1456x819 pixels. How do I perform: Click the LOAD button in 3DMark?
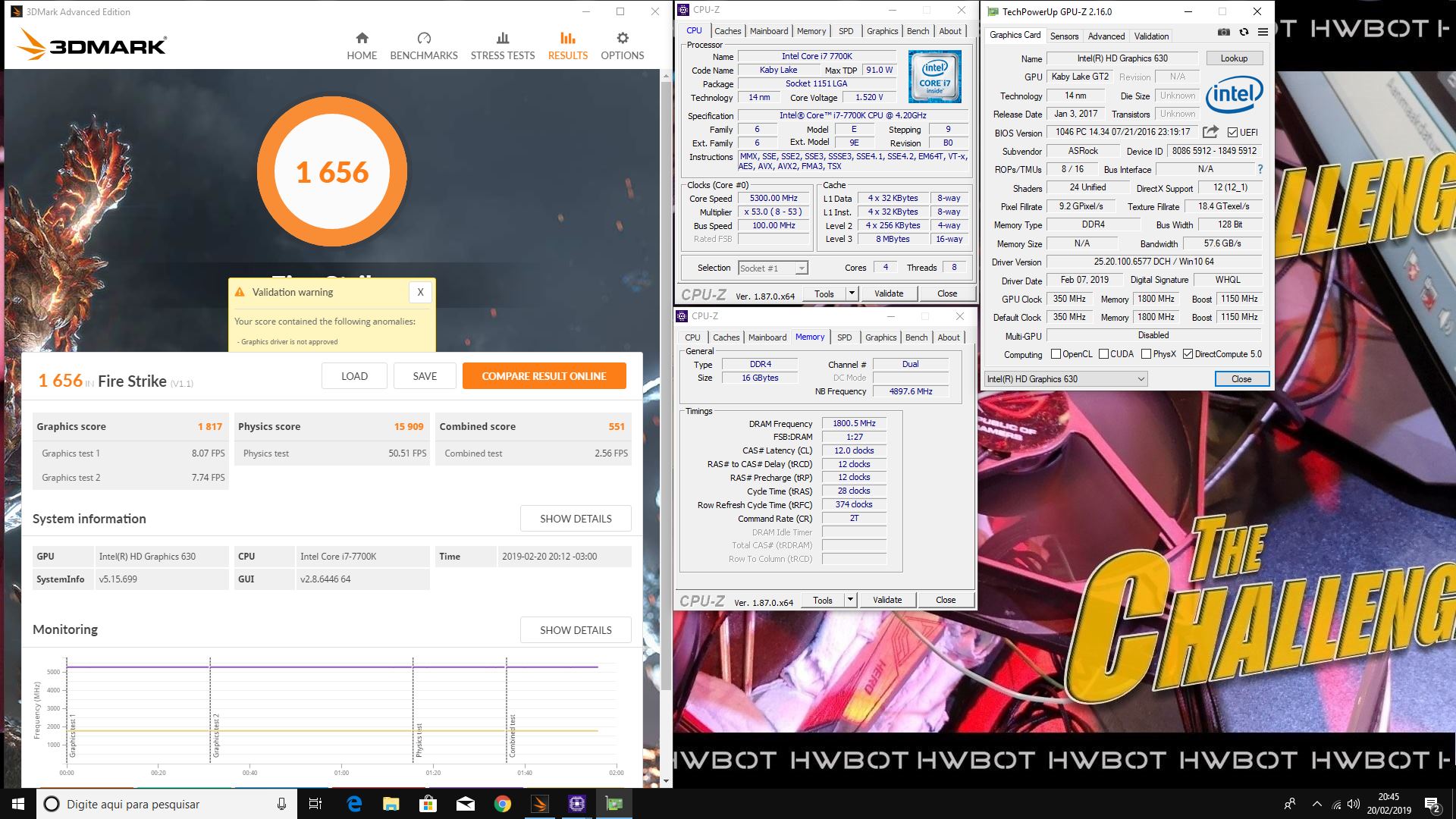(354, 376)
